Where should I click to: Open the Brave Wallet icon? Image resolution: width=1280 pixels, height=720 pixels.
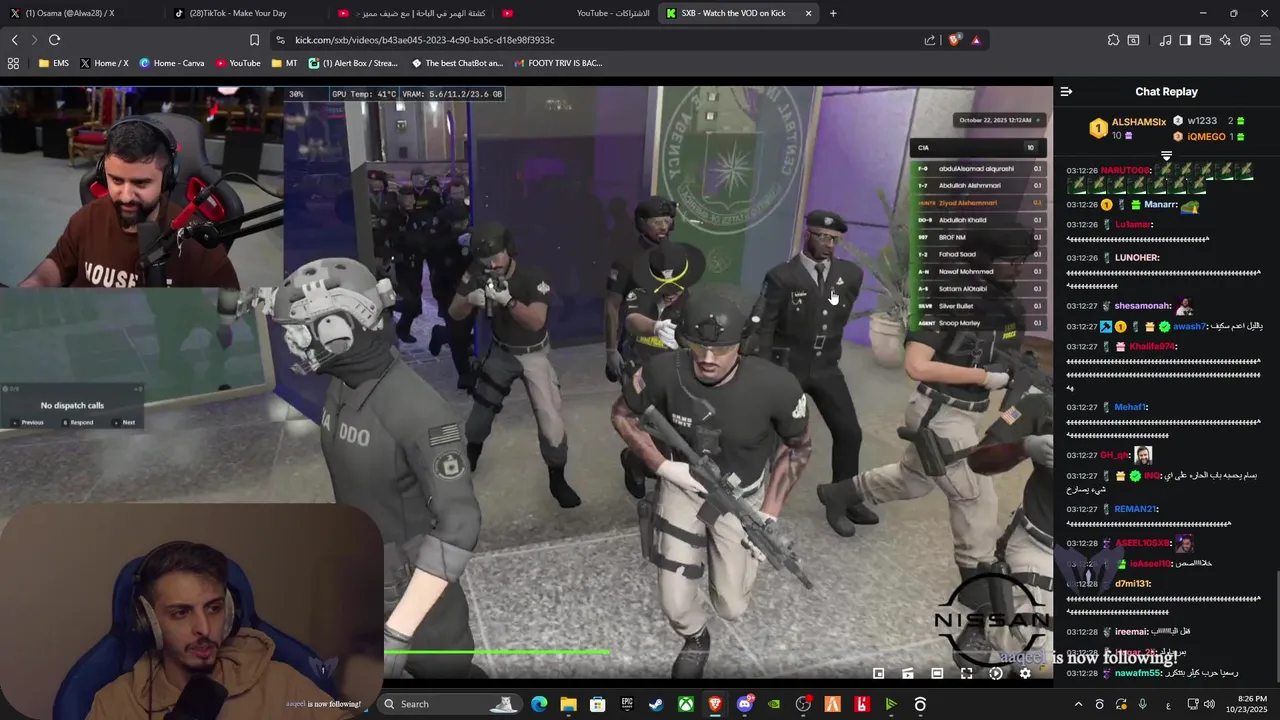pyautogui.click(x=1205, y=40)
